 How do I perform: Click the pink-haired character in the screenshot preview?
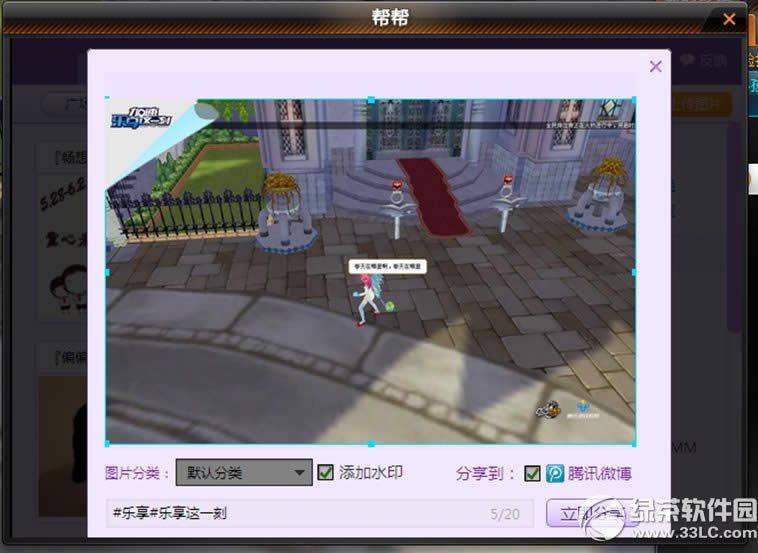[369, 300]
